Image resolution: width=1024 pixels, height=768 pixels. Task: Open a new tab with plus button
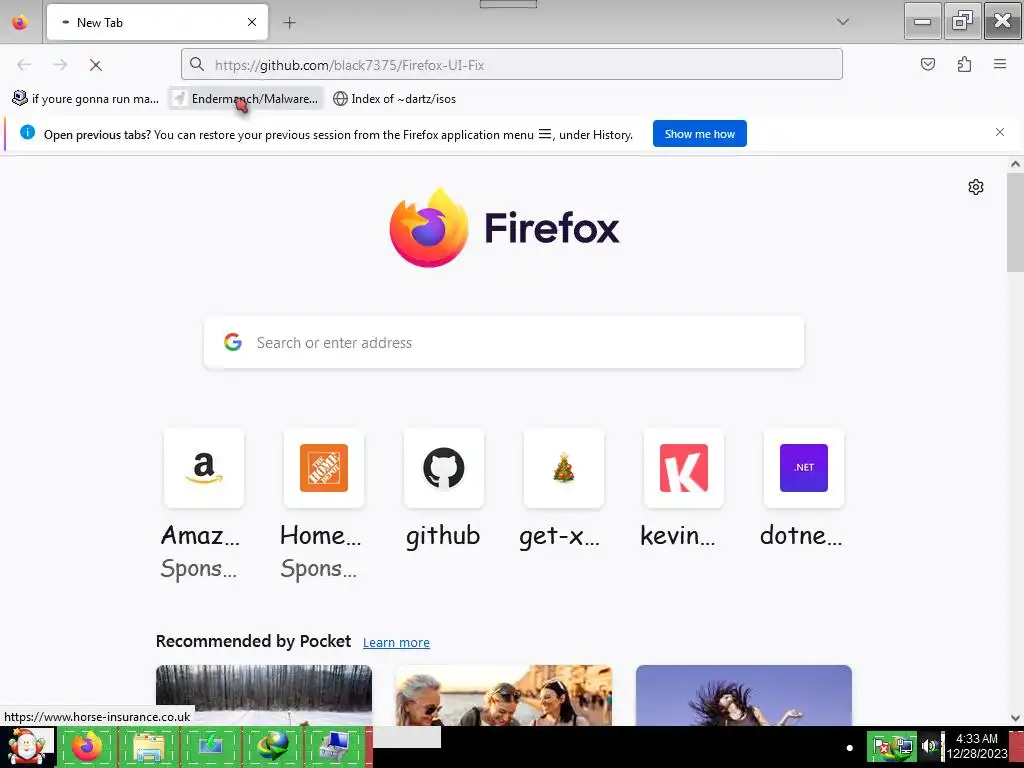[x=289, y=23]
